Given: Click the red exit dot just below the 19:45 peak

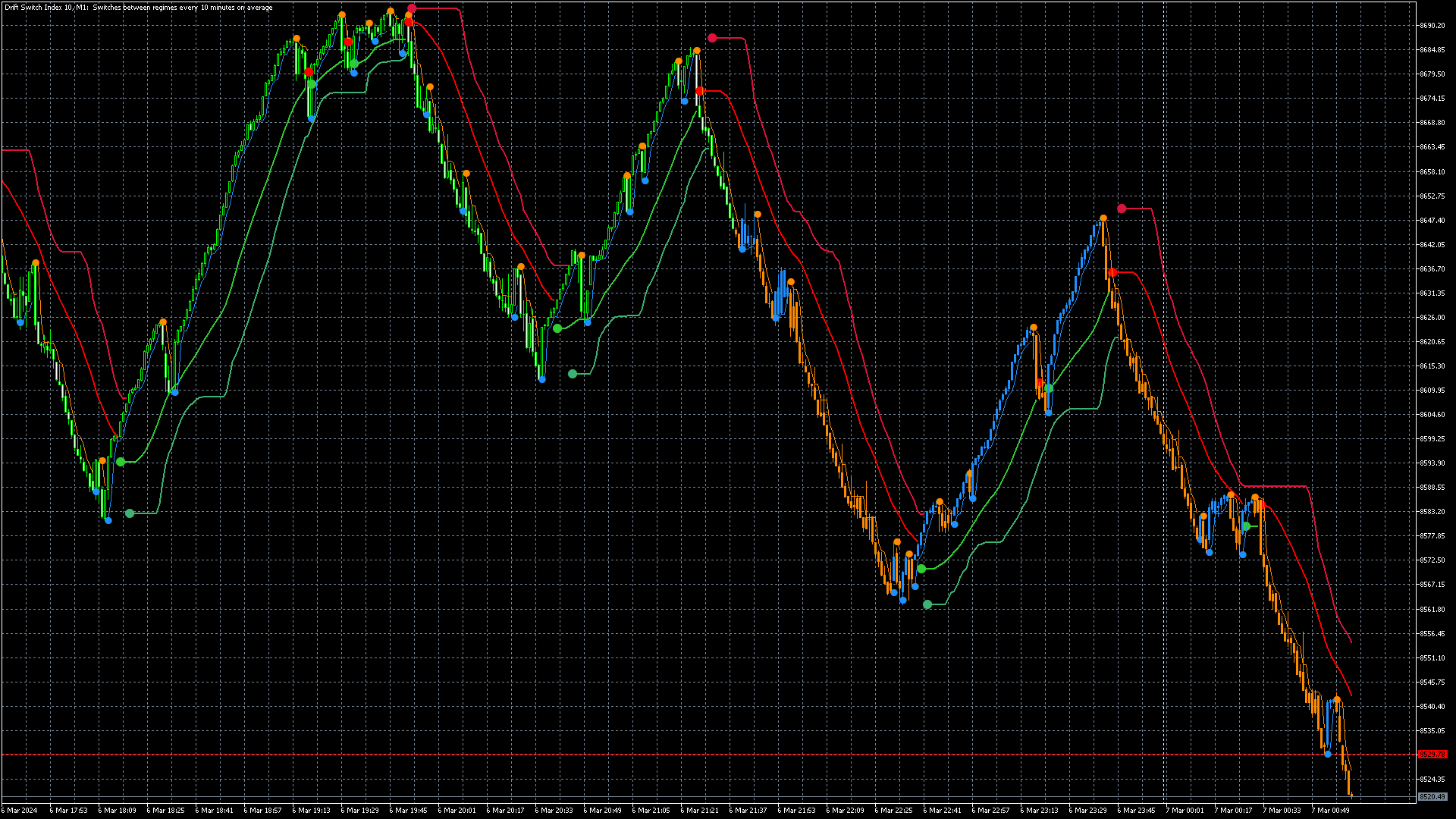Looking at the screenshot, I should point(409,23).
